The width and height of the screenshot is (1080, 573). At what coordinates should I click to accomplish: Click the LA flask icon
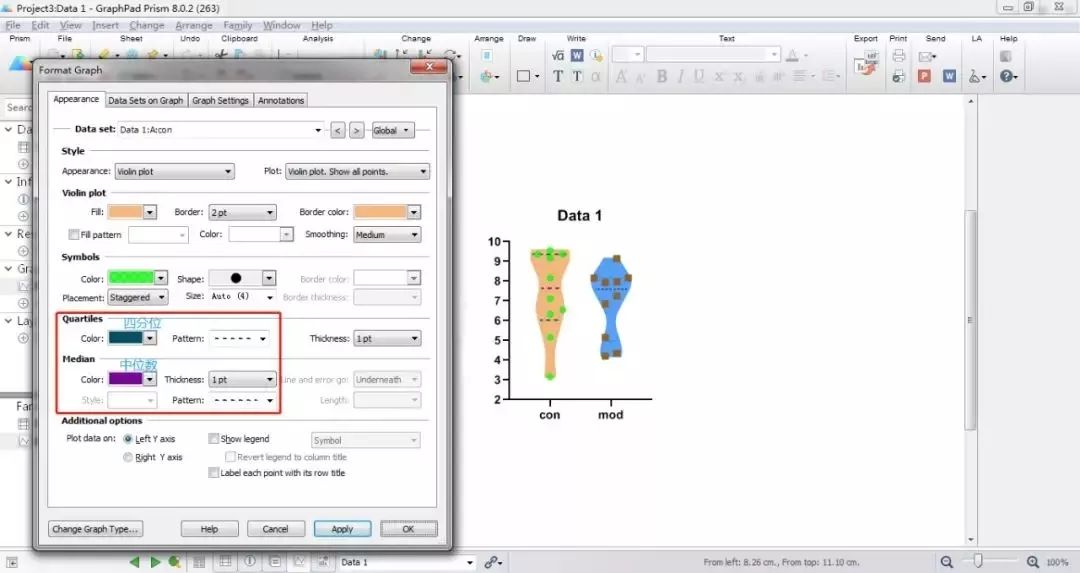pyautogui.click(x=974, y=76)
